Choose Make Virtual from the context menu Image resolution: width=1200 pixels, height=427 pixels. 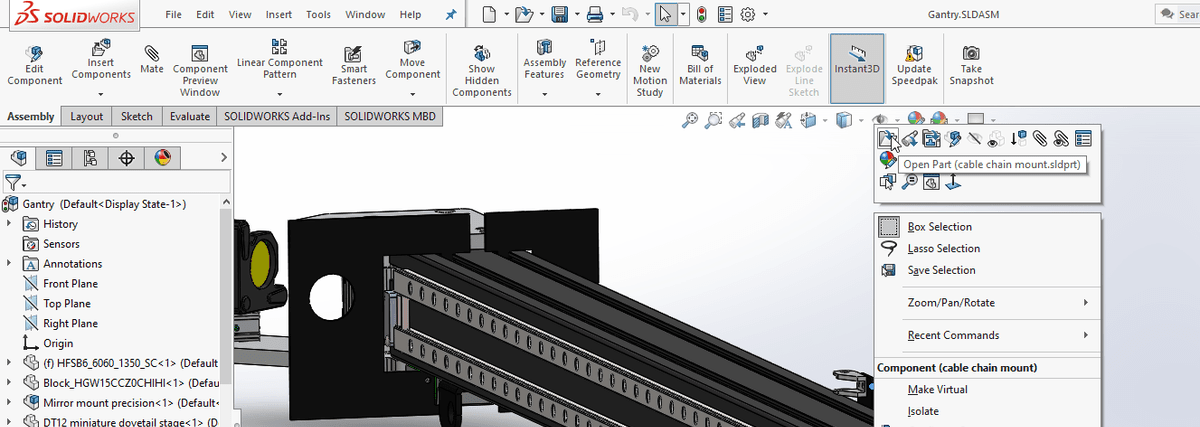937,389
